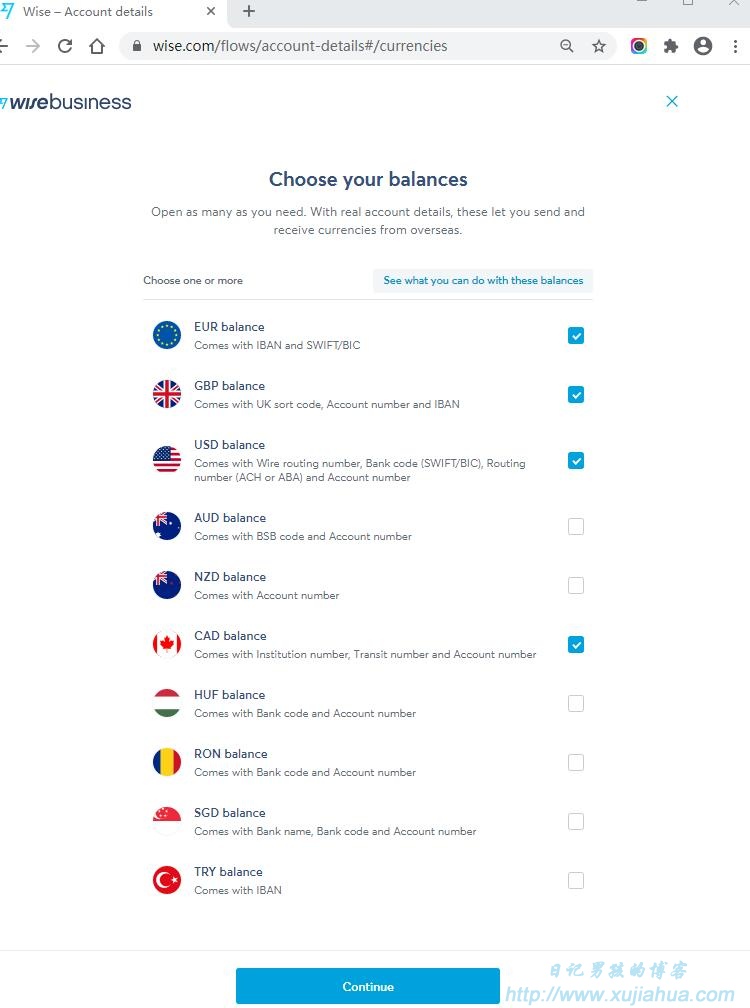Tick the SGD balance checkbox
750x1008 pixels.
[576, 821]
